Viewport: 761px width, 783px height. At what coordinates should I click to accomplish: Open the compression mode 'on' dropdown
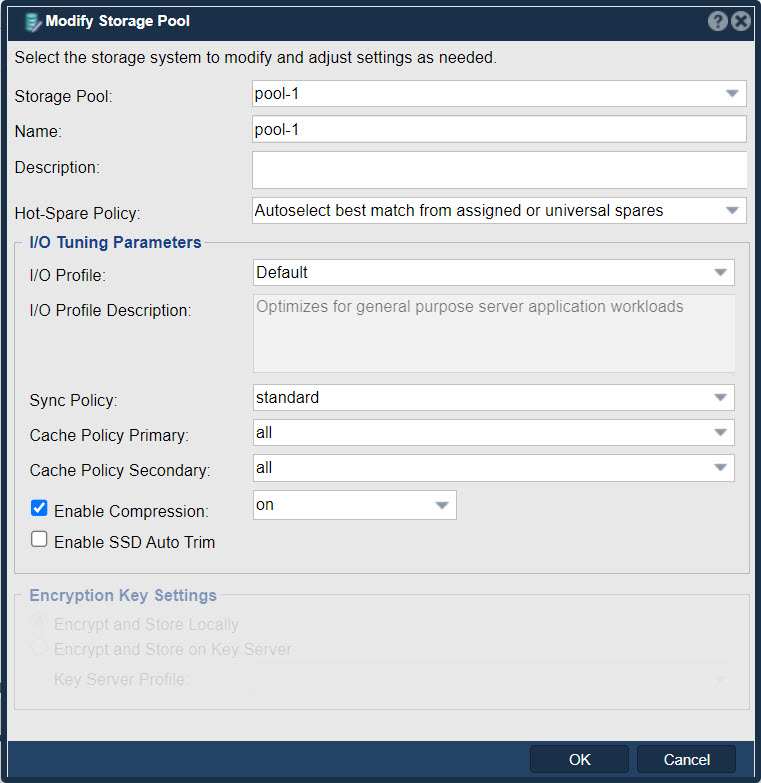[x=355, y=505]
